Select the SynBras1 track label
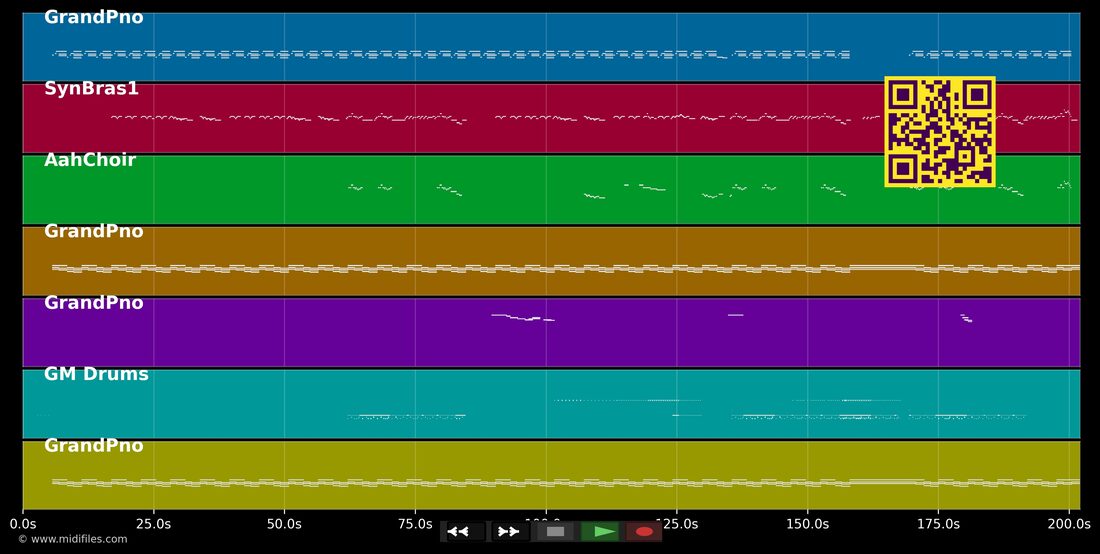This screenshot has height=554, width=1100. point(91,88)
